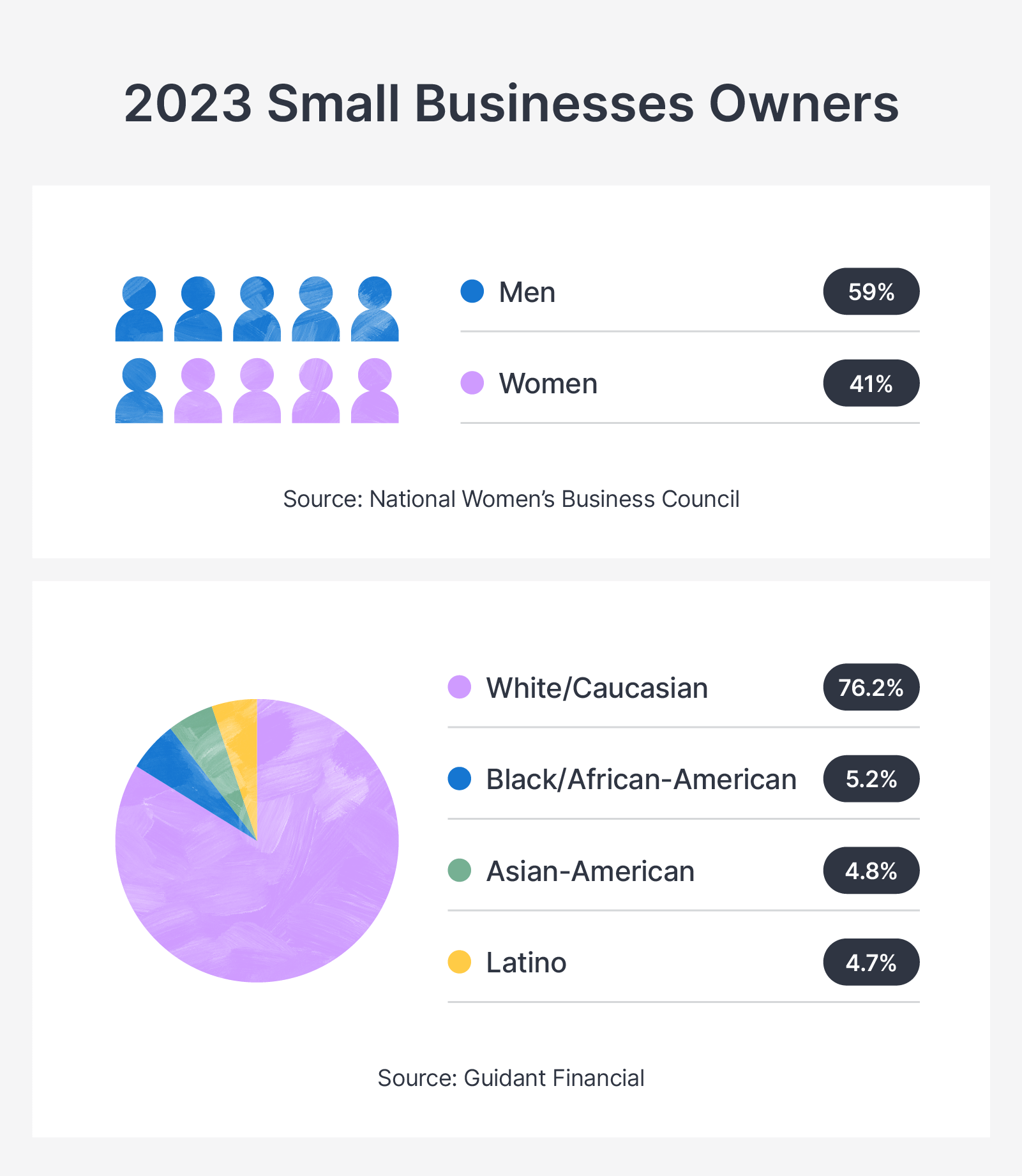Click the green dot next to Asian-American
The width and height of the screenshot is (1022, 1176).
pos(460,870)
